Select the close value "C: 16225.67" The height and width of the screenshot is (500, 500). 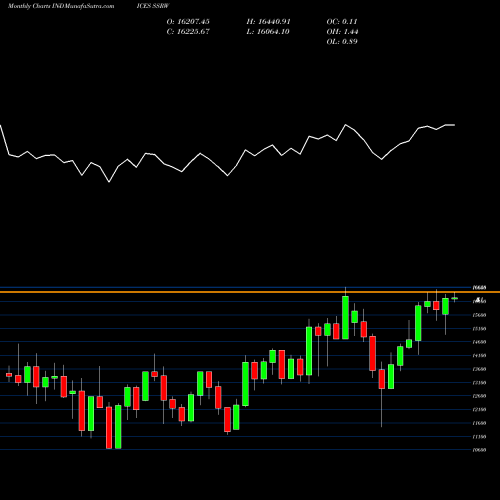(x=188, y=32)
